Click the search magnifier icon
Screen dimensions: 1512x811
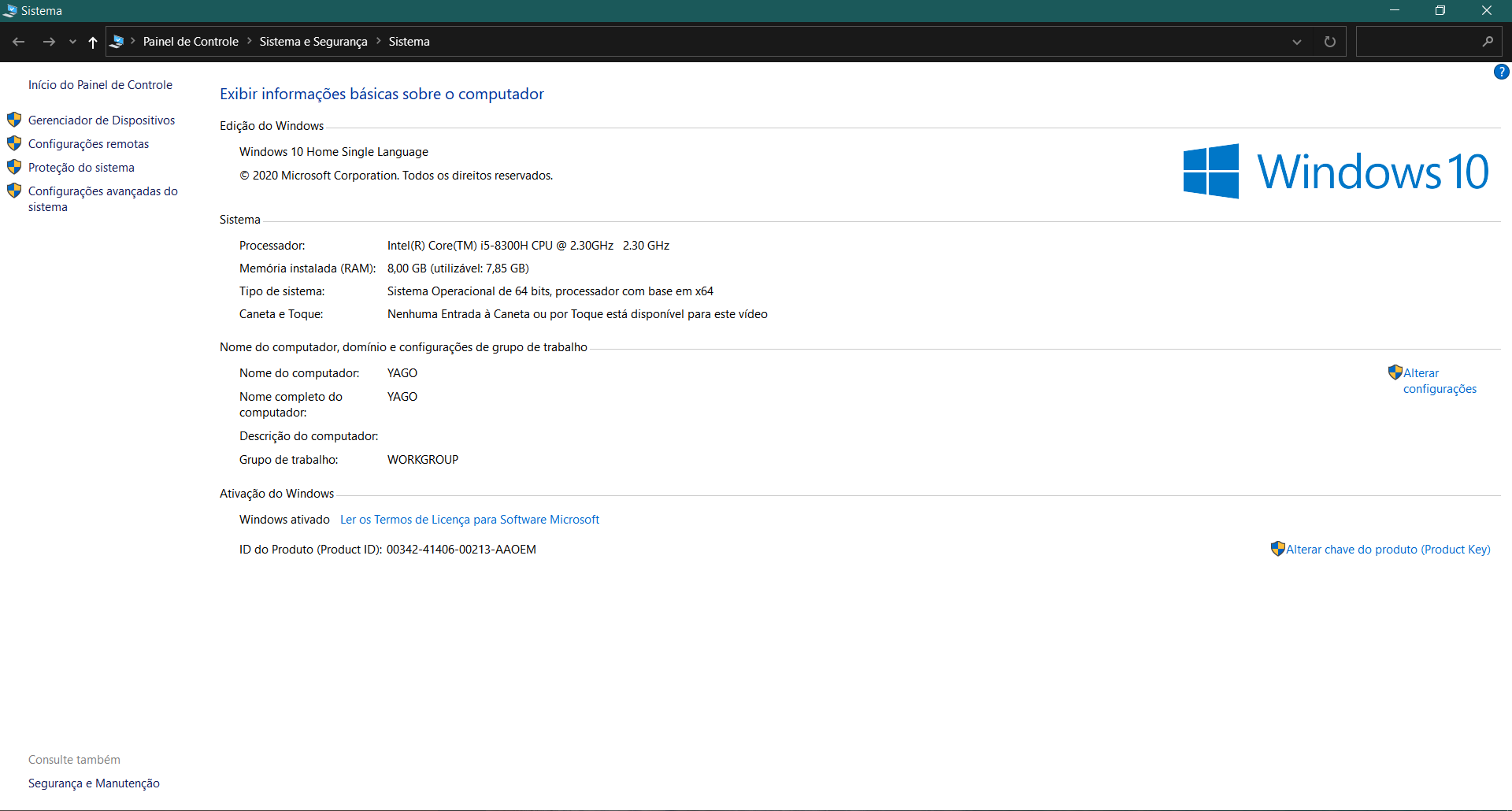pos(1488,42)
